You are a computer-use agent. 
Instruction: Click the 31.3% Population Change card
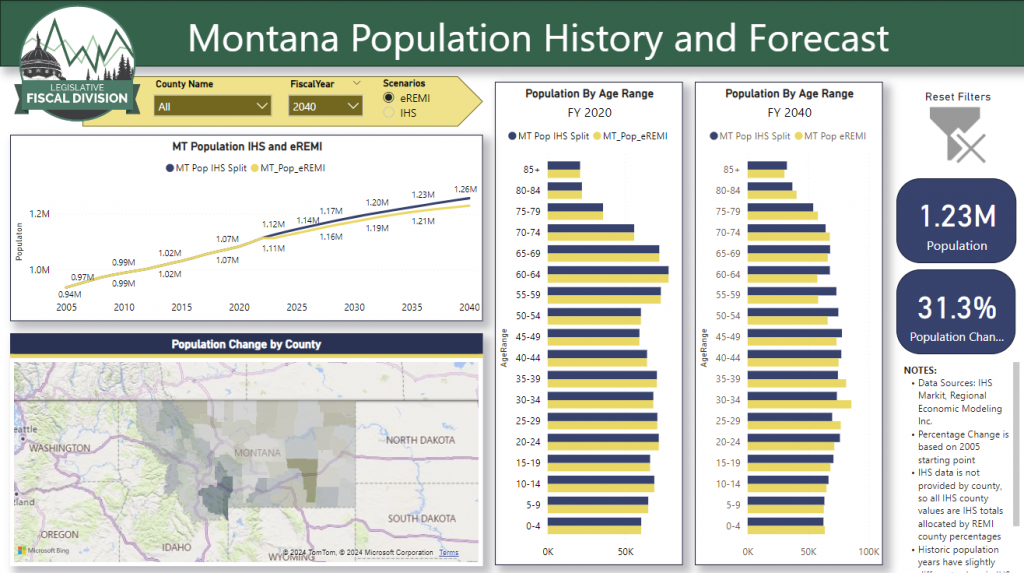[956, 312]
